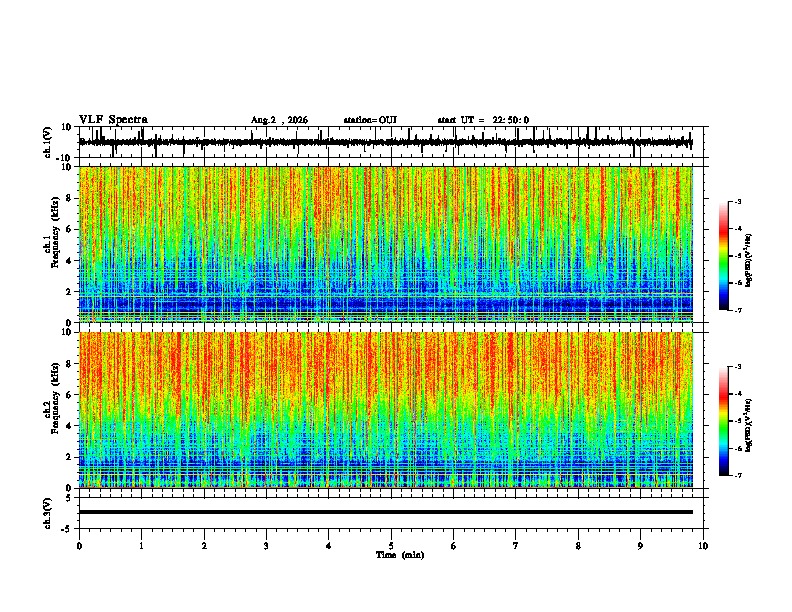The height and width of the screenshot is (612, 792).
Task: Click the ch.2 color scale bar
Action: point(724,421)
